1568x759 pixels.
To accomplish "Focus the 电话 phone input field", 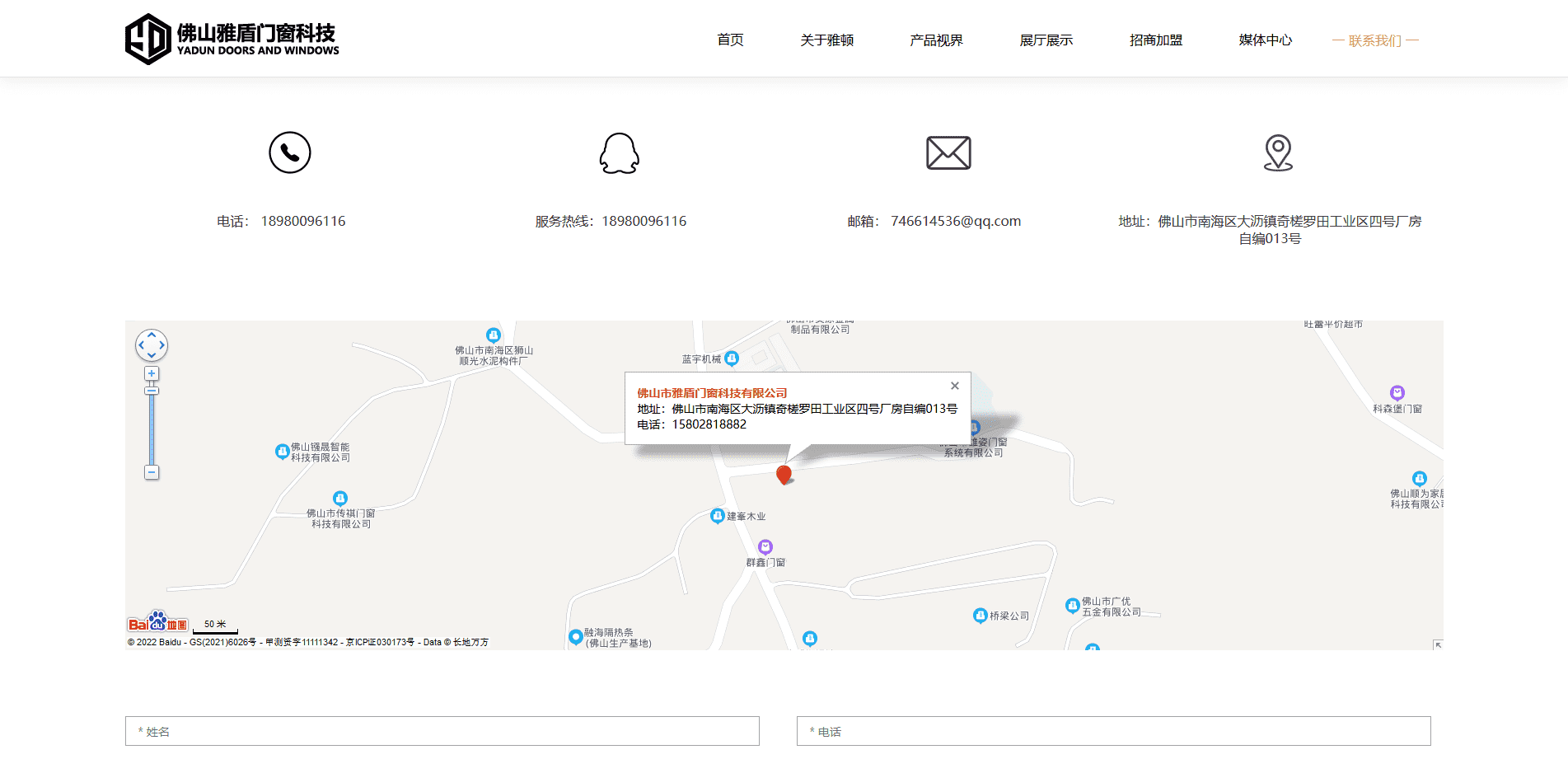I will 1113,731.
